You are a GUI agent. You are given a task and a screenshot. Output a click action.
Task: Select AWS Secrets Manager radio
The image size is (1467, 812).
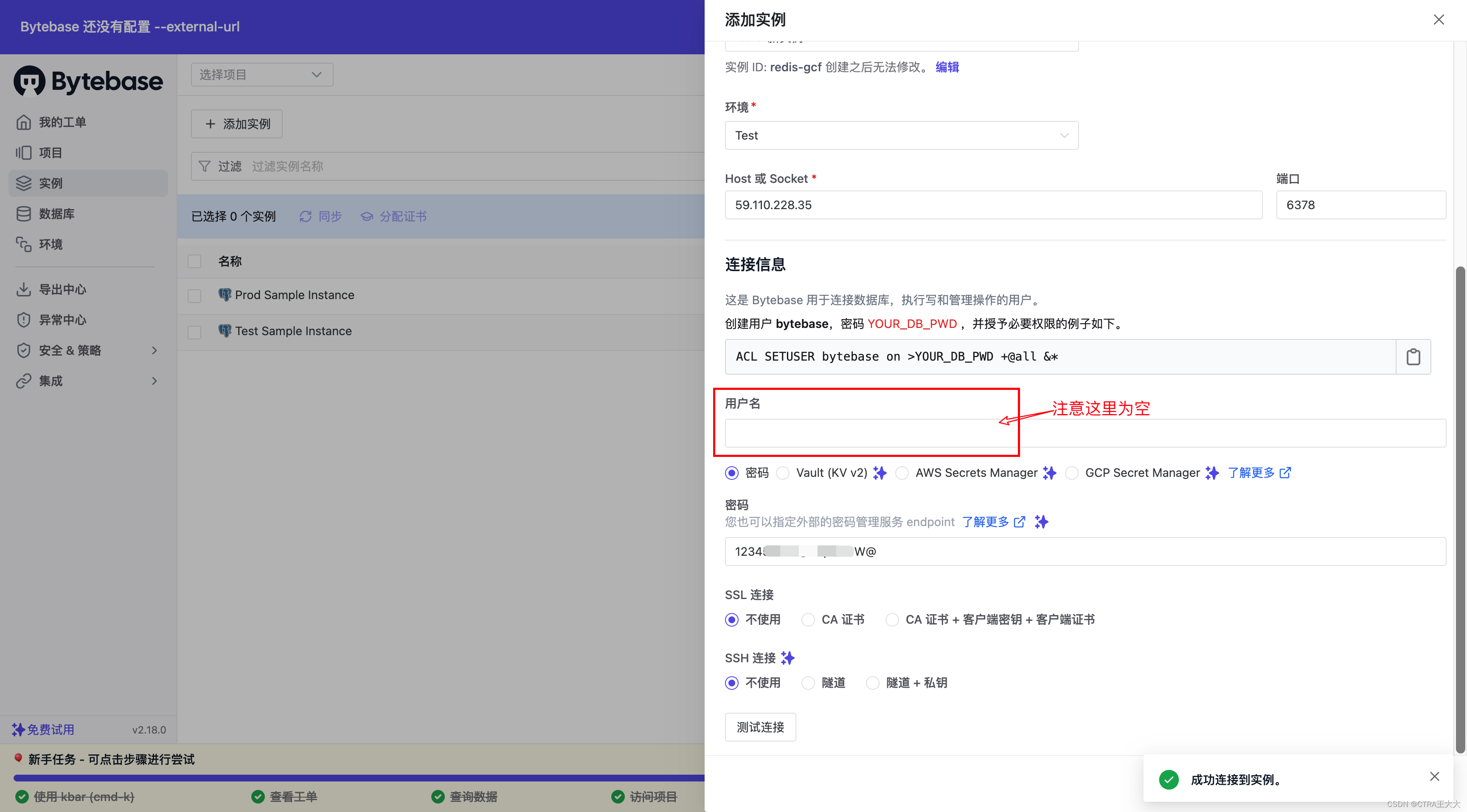coord(902,473)
